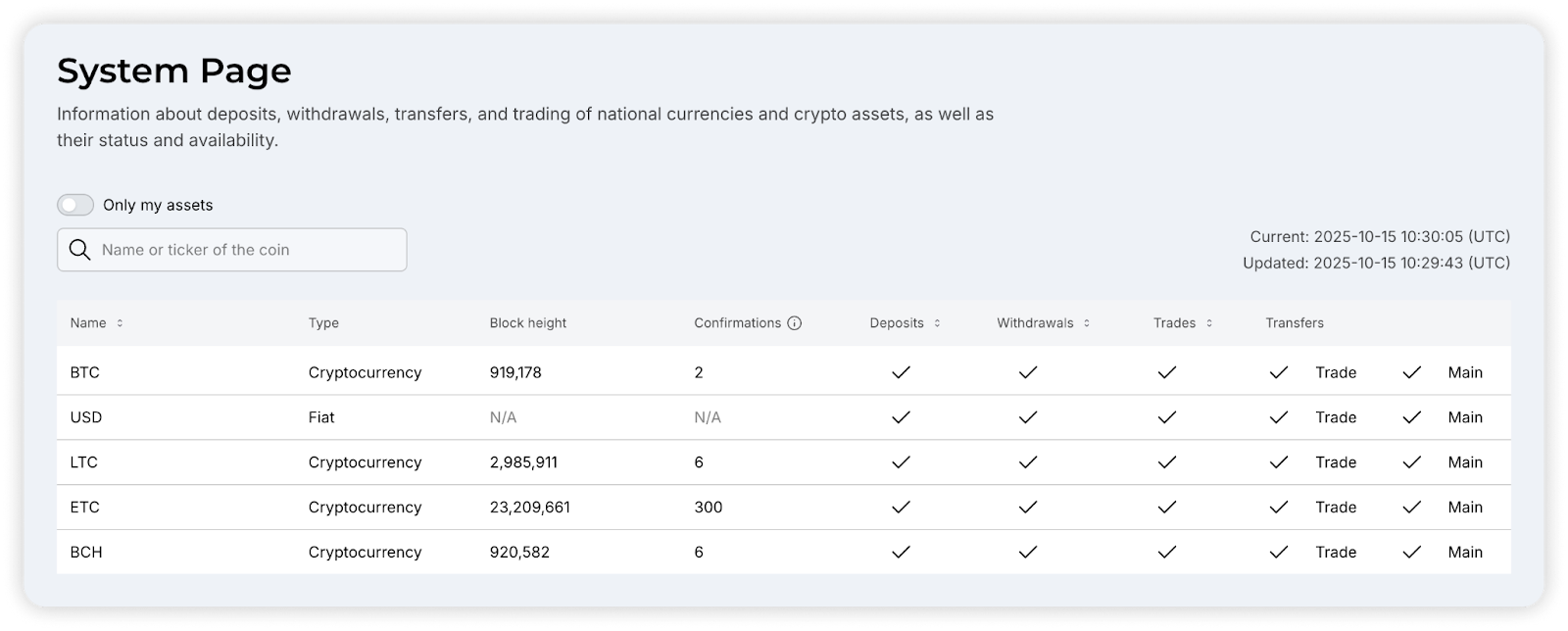Sort by the Trades column arrows

point(1209,323)
